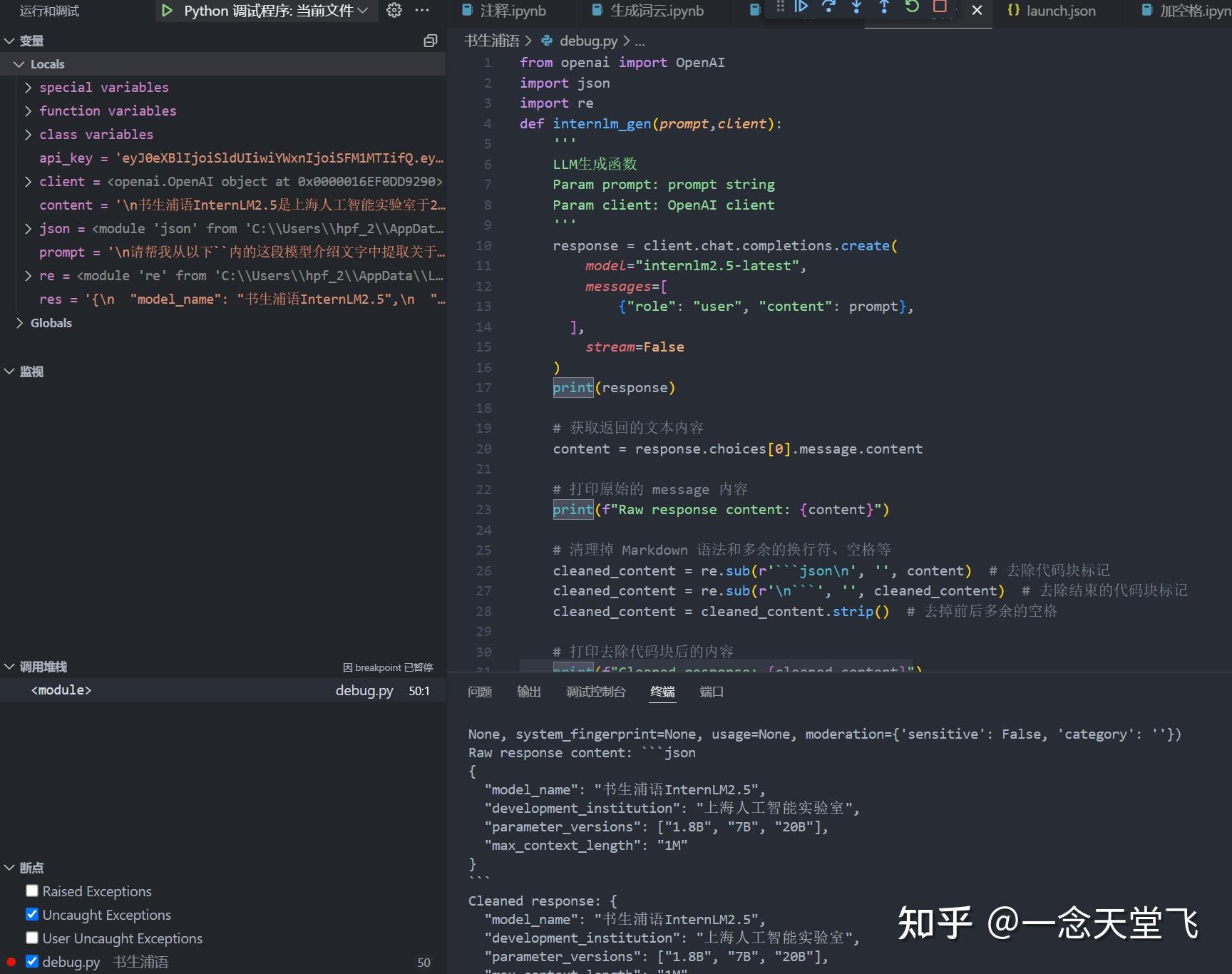This screenshot has height=974, width=1232.
Task: Uncheck the Uncaught Exceptions breakpoint
Action: pos(31,914)
